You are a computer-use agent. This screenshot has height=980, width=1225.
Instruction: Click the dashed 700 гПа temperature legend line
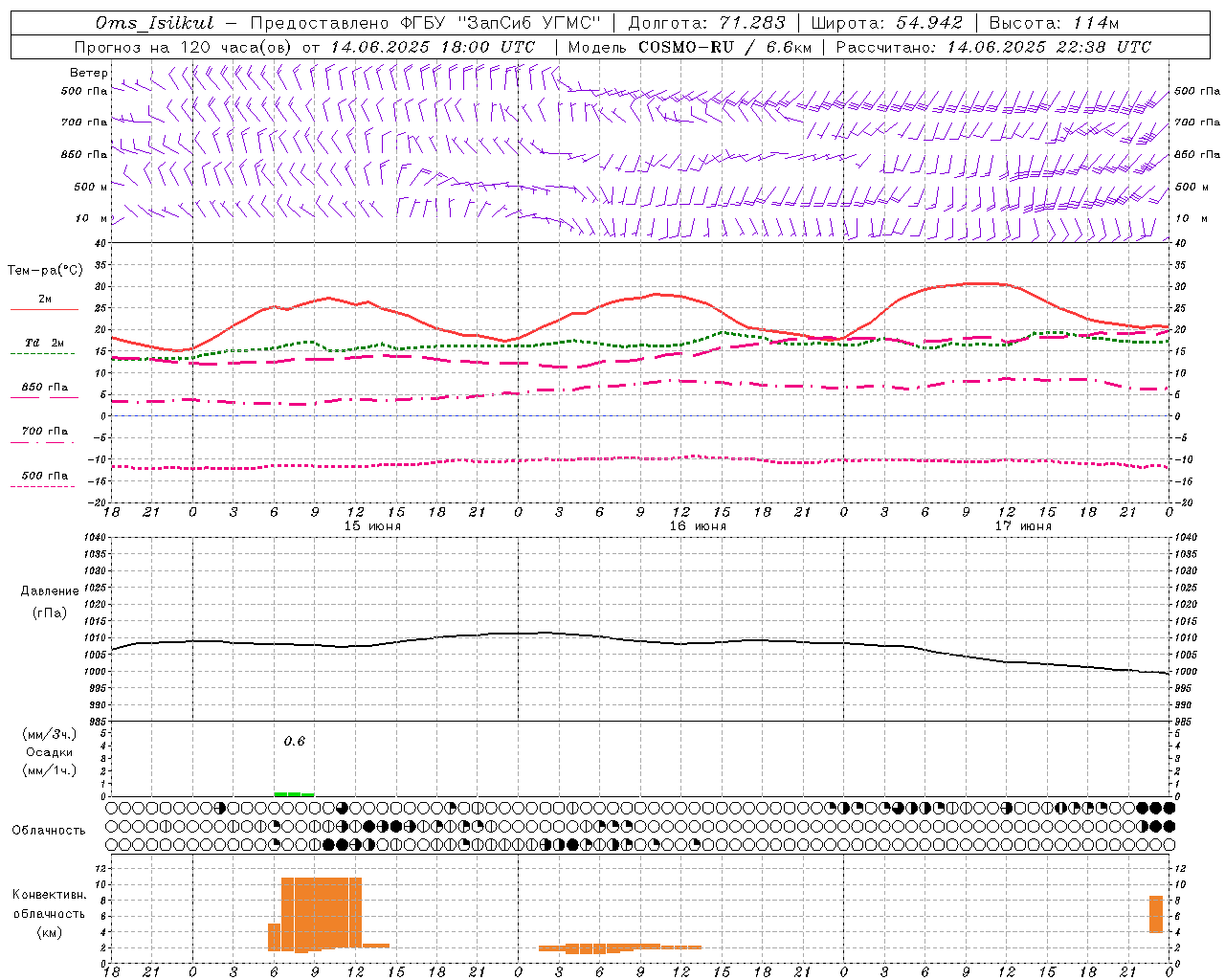[43, 442]
